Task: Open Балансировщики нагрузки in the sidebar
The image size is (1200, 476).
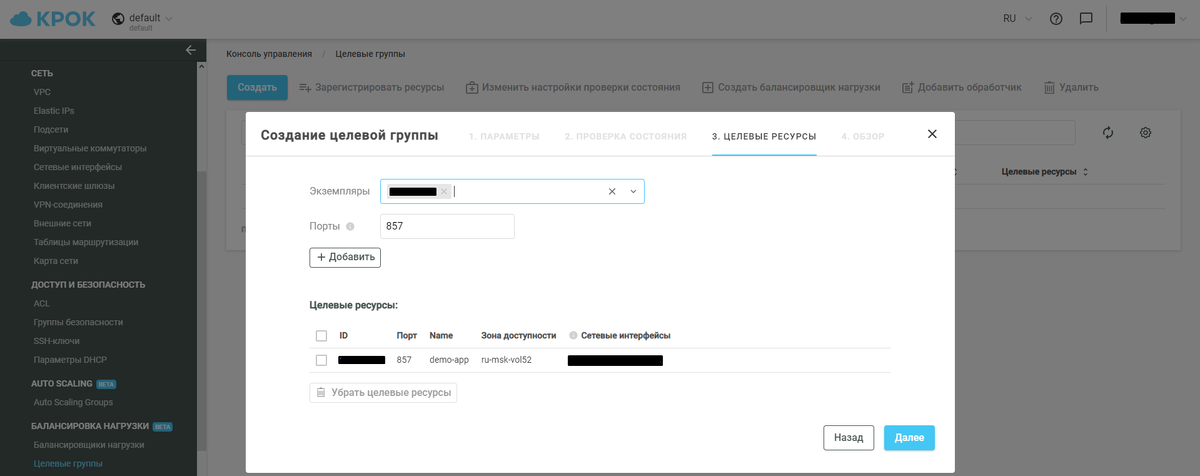Action: [89, 444]
